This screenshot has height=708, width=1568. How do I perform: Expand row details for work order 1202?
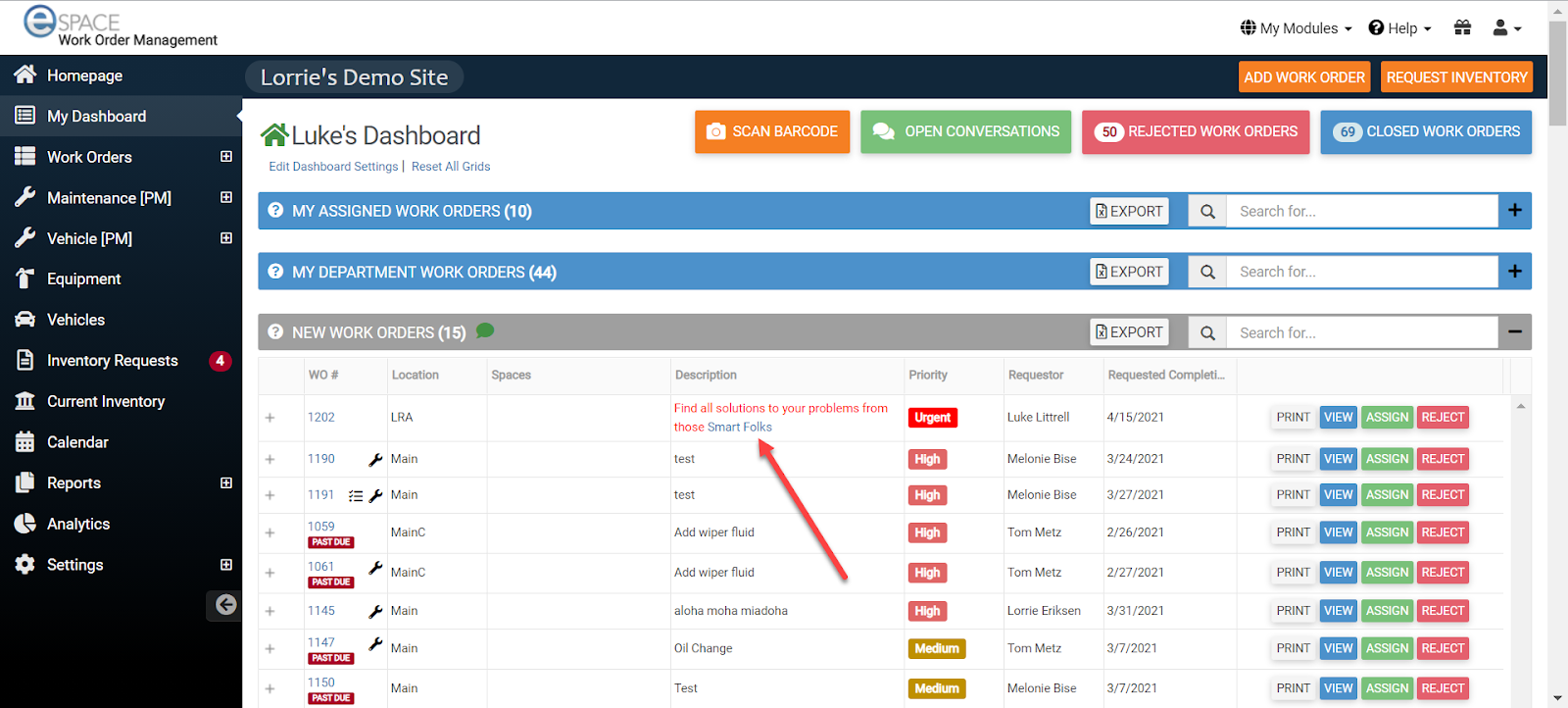270,418
